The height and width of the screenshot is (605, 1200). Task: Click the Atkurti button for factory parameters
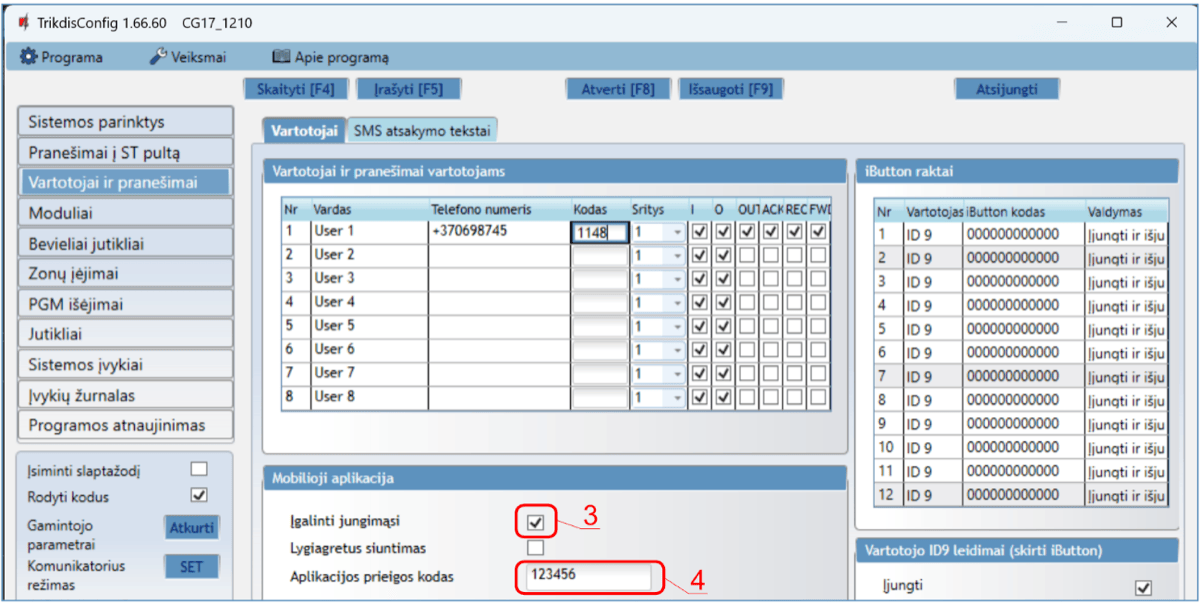tap(191, 528)
